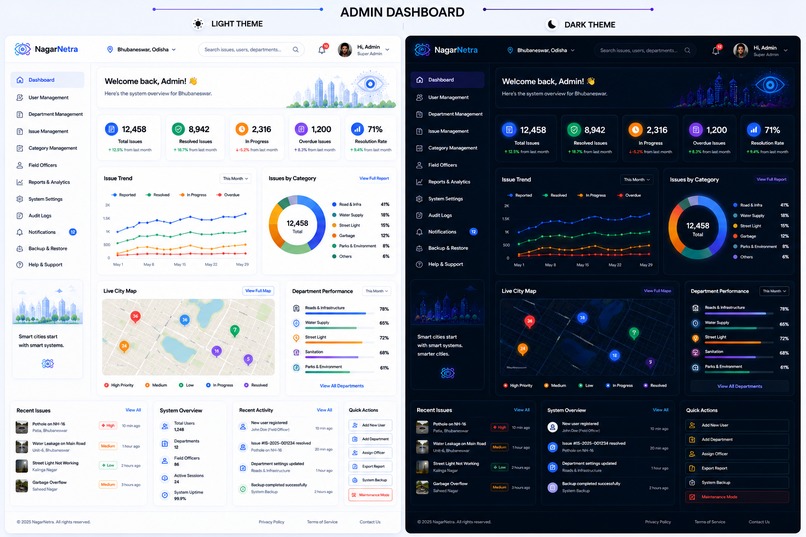Click System Backup quick action in dark theme
The height and width of the screenshot is (537, 806).
tap(737, 483)
